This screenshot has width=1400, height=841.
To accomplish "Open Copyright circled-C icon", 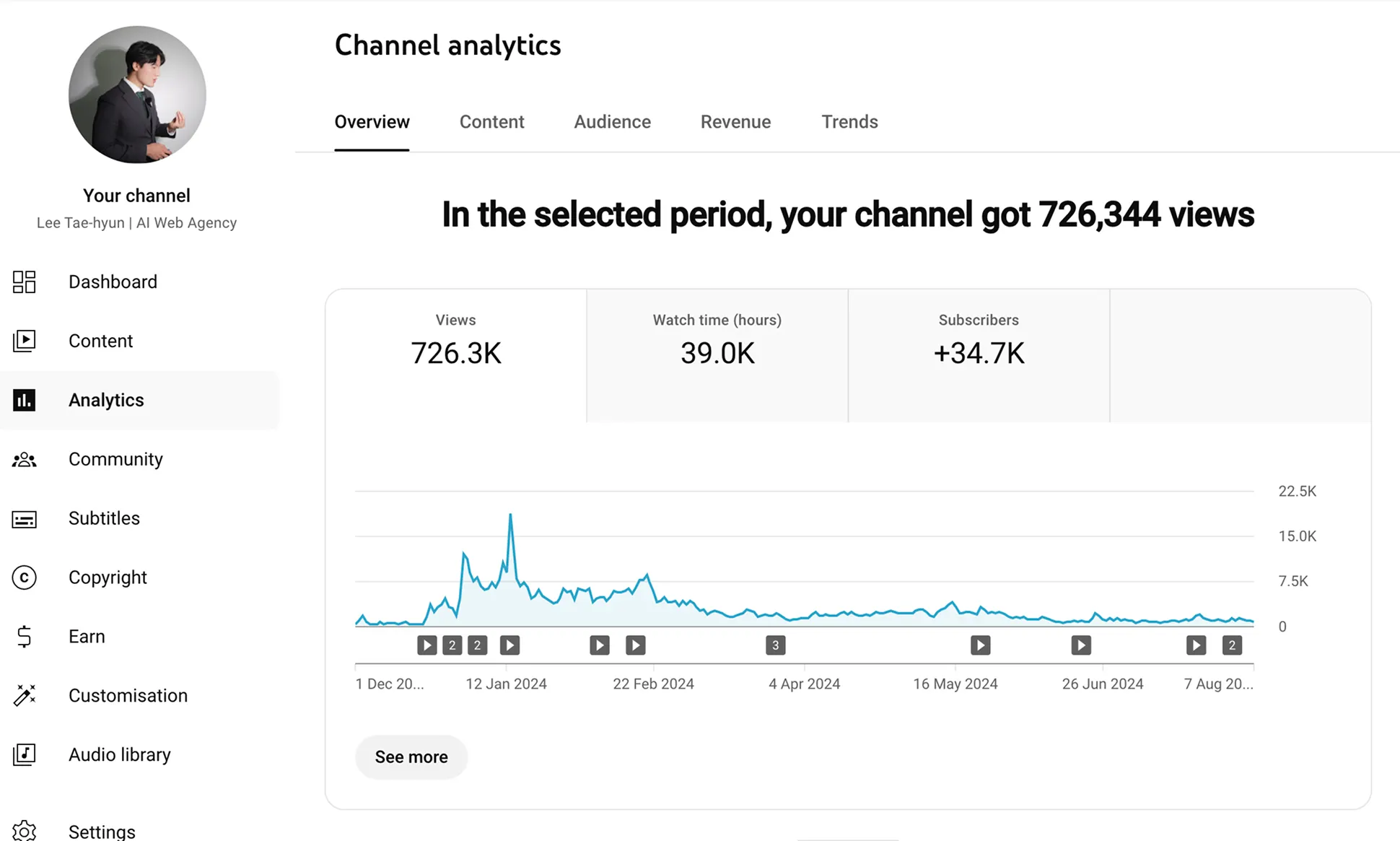I will pos(24,578).
